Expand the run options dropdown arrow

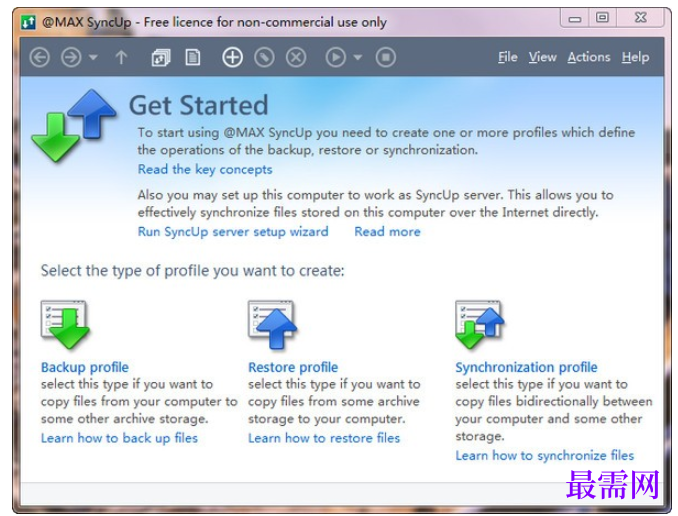coord(358,58)
